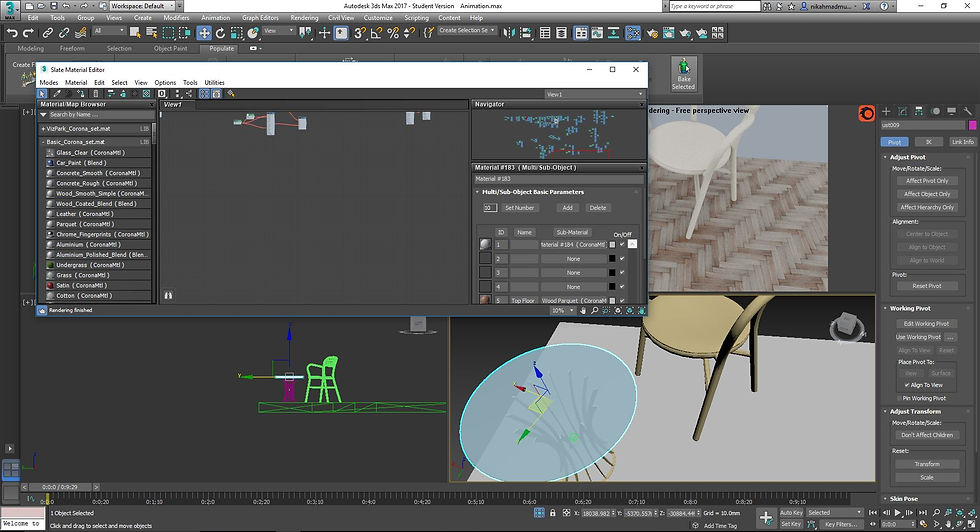This screenshot has width=980, height=532.
Task: Click the Set Number button
Action: (x=519, y=208)
